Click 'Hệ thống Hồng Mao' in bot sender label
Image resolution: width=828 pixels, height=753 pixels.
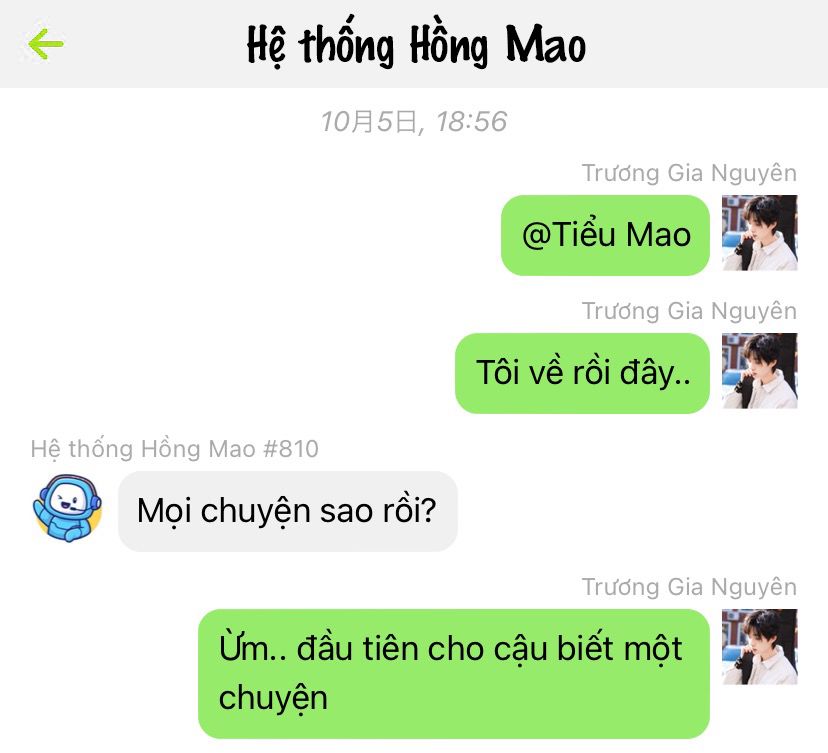click(143, 449)
